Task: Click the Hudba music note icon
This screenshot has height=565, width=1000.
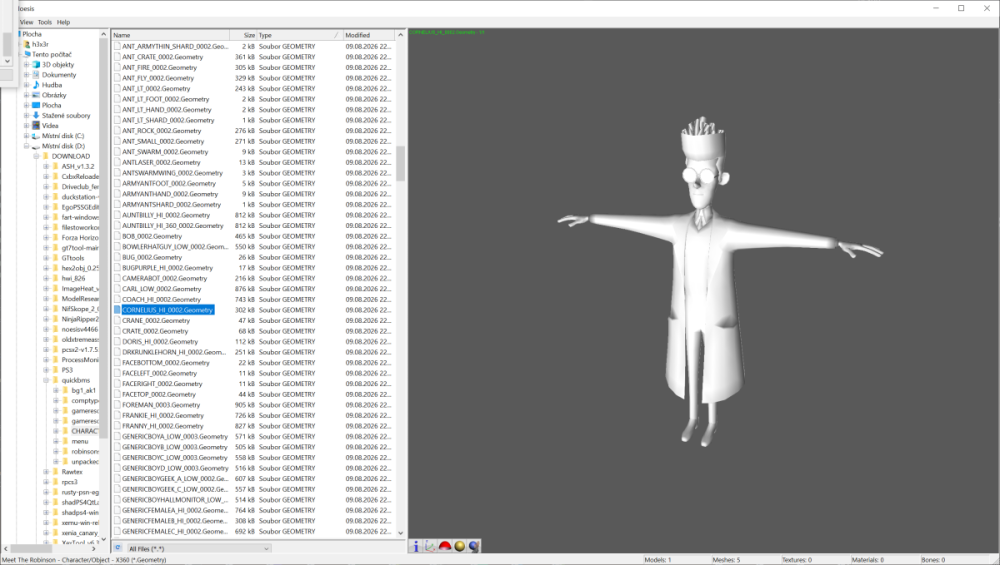Action: pos(36,85)
